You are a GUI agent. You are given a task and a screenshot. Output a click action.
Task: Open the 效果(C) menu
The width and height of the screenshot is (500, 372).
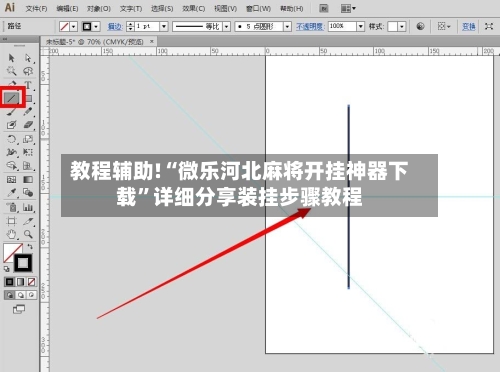point(193,8)
